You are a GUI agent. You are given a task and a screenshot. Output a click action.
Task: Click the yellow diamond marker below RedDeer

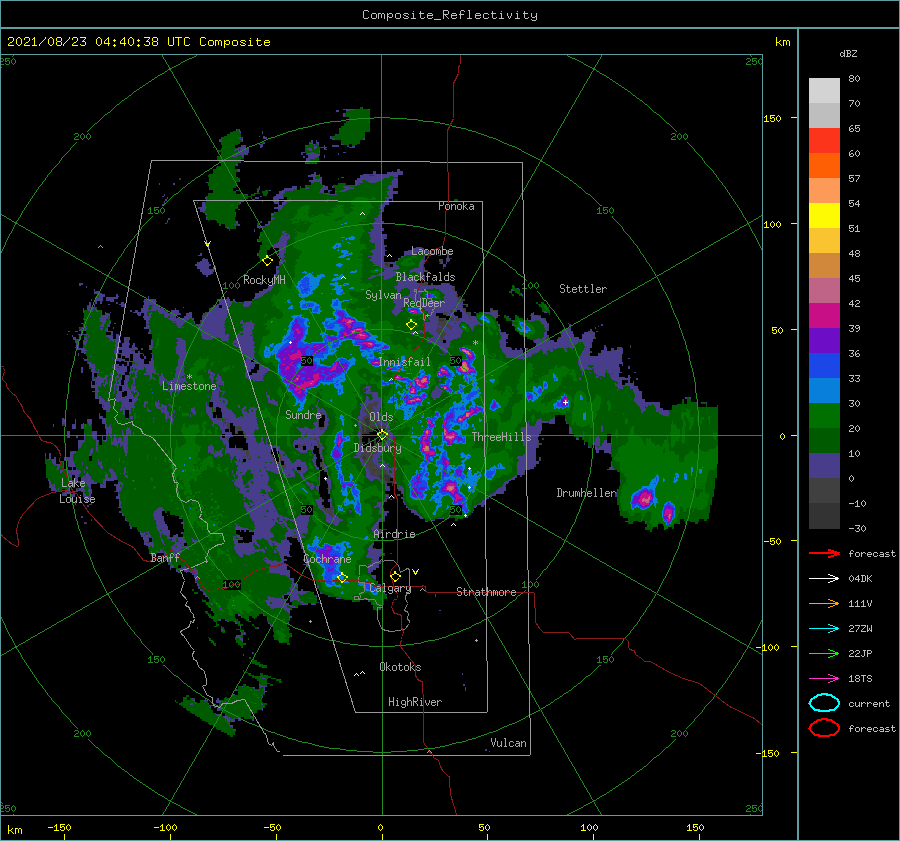(412, 325)
